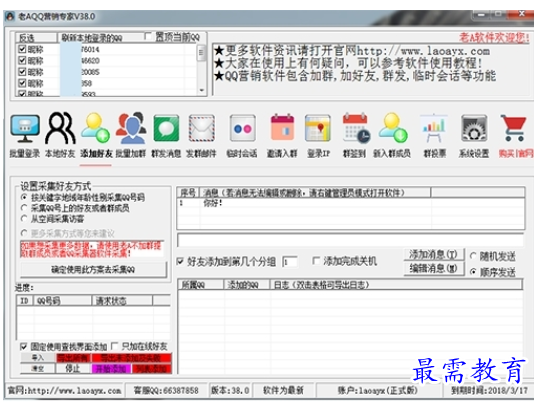This screenshot has width=534, height=402.
Task: Open the 临时会话 temporary chat tool
Action: click(x=242, y=135)
